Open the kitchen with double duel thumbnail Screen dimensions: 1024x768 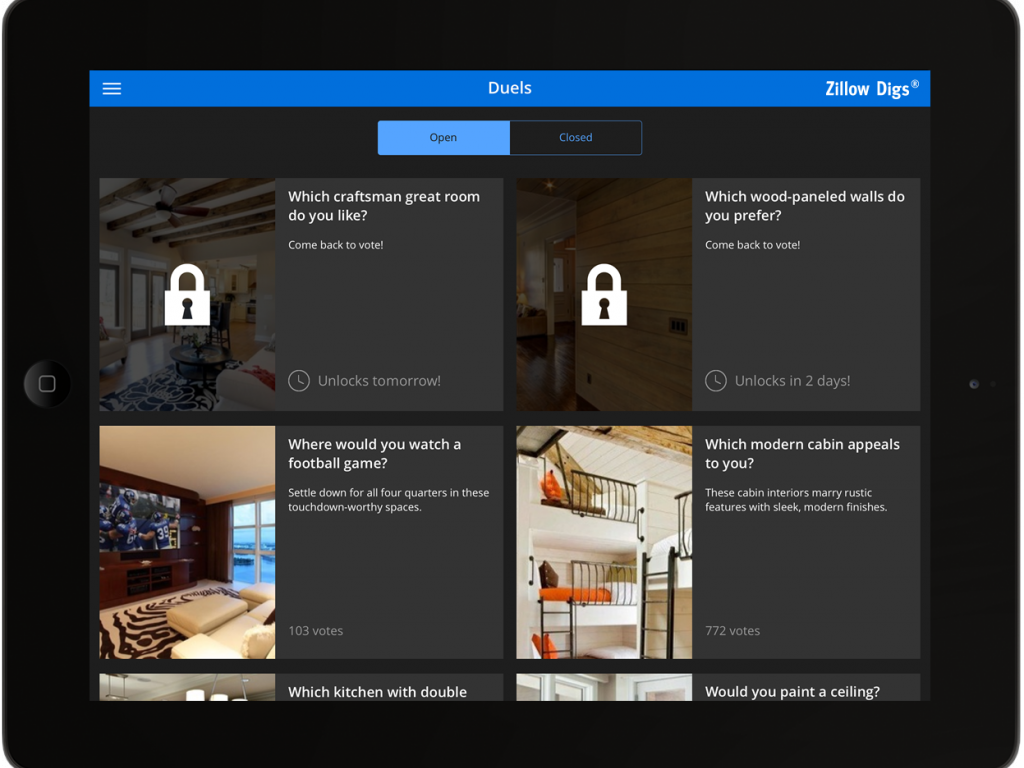[x=187, y=687]
